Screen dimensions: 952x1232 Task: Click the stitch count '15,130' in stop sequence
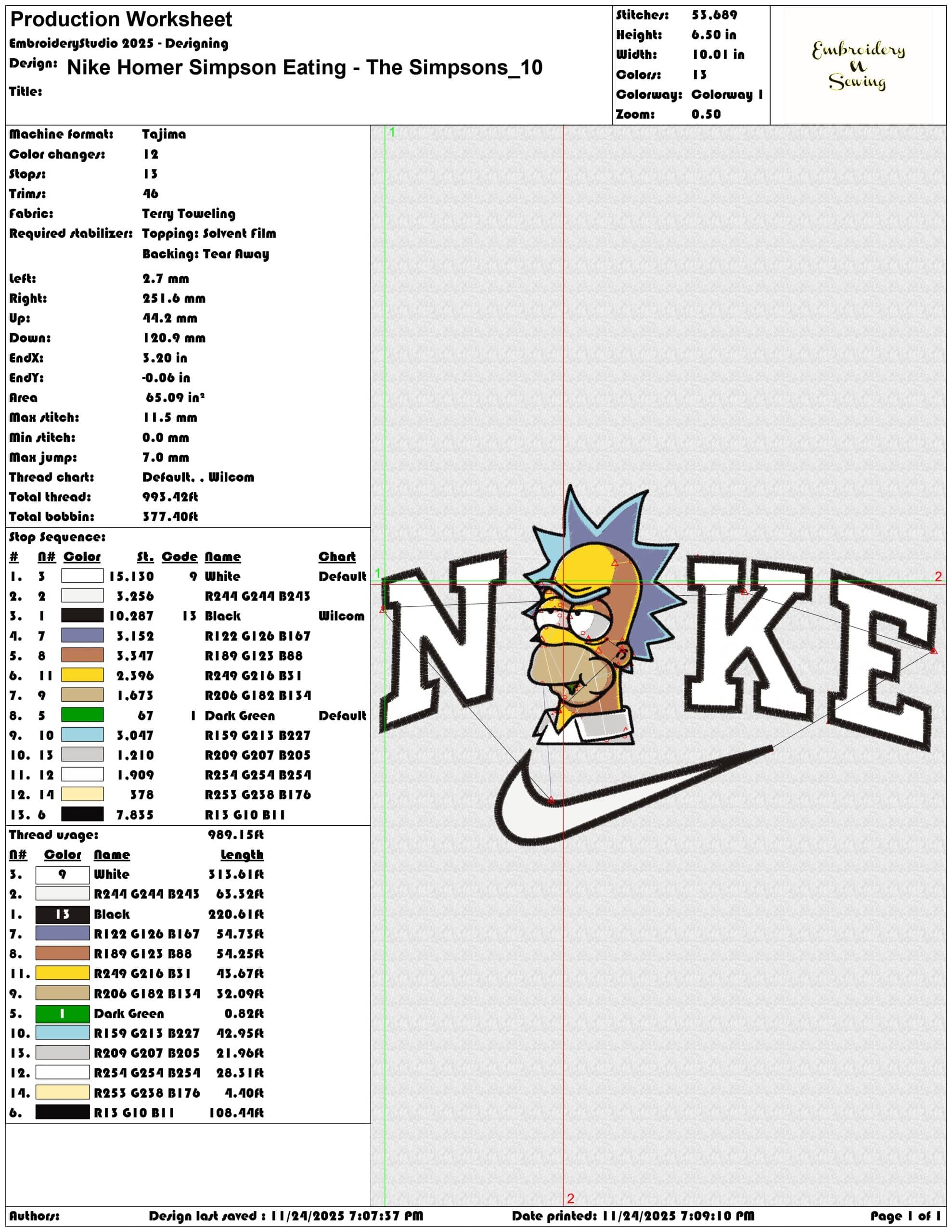[x=131, y=577]
